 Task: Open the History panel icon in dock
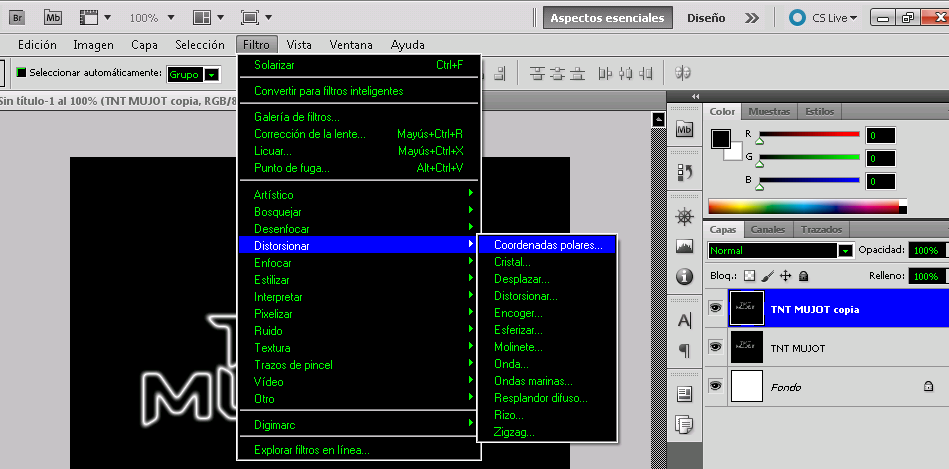(685, 172)
